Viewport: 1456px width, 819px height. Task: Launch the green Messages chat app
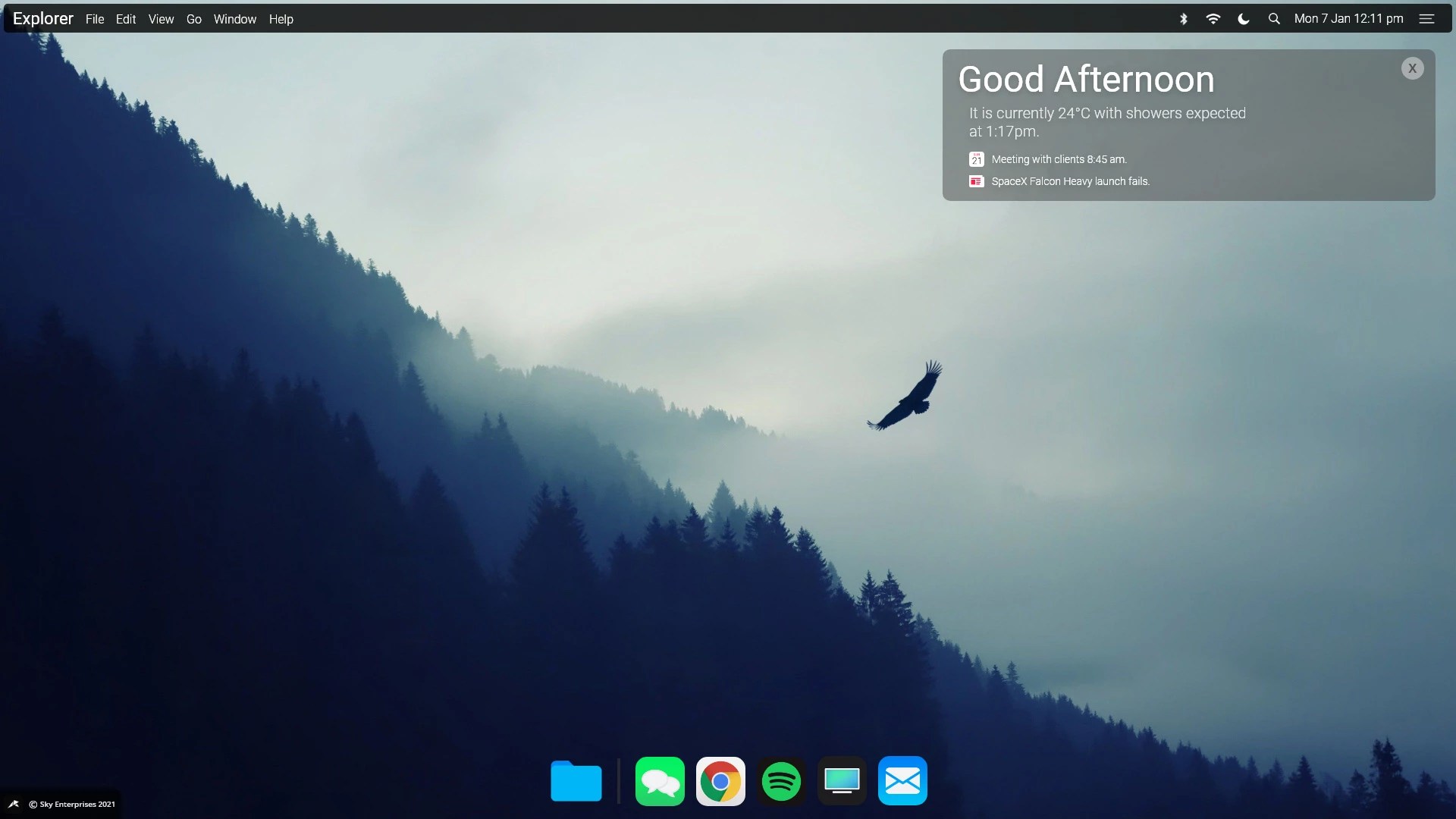660,781
